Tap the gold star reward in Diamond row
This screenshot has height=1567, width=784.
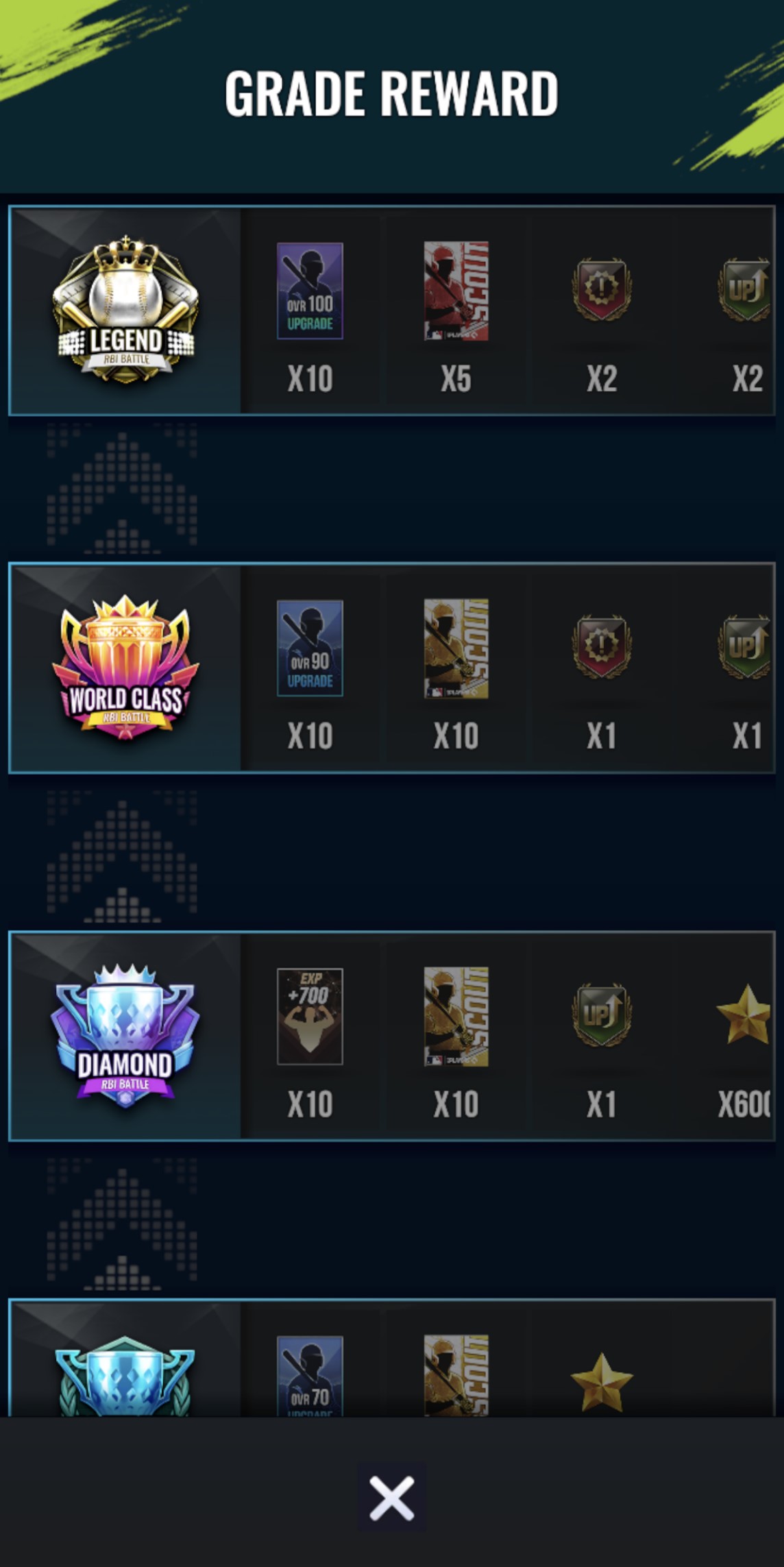click(x=744, y=1015)
